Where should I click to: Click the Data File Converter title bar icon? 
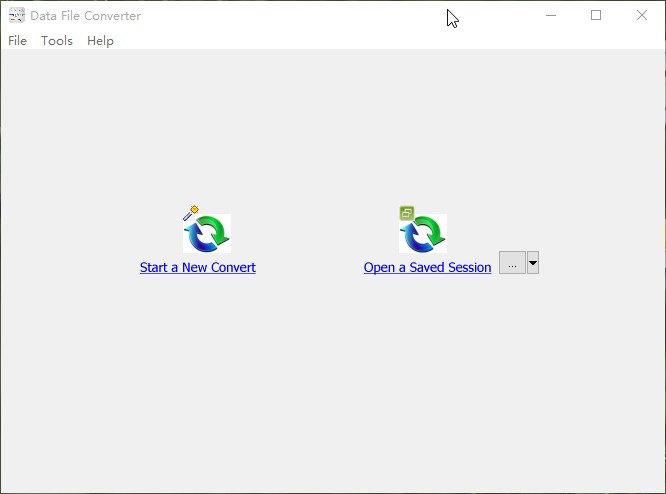(17, 16)
